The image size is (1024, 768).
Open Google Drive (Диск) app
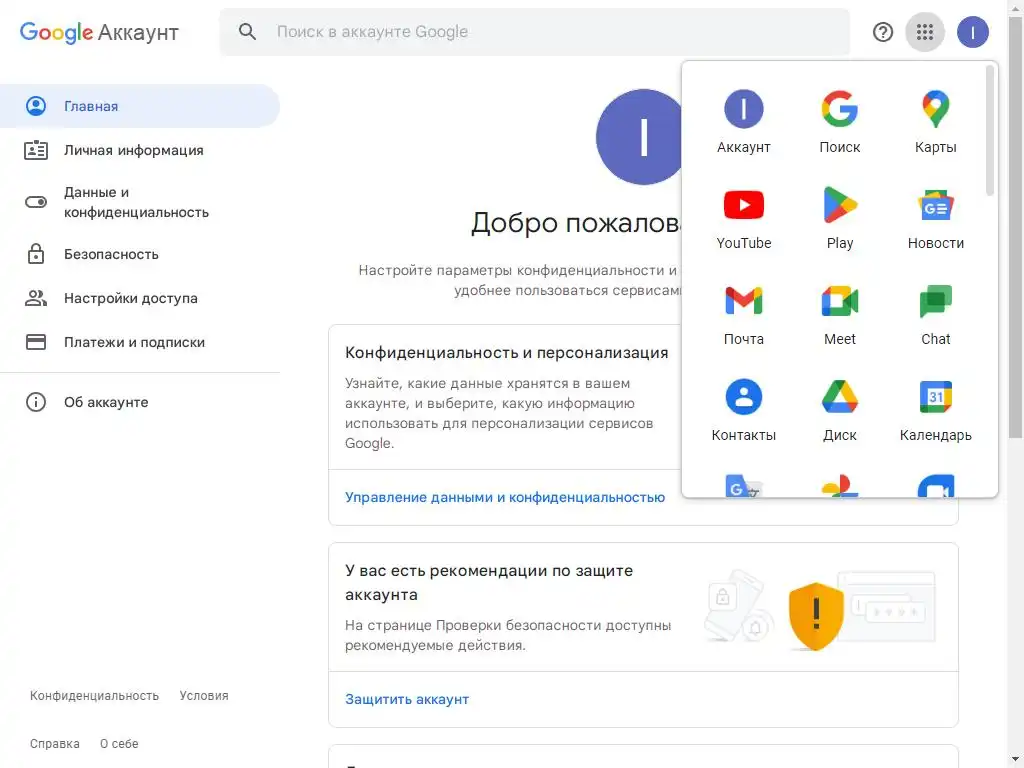839,409
